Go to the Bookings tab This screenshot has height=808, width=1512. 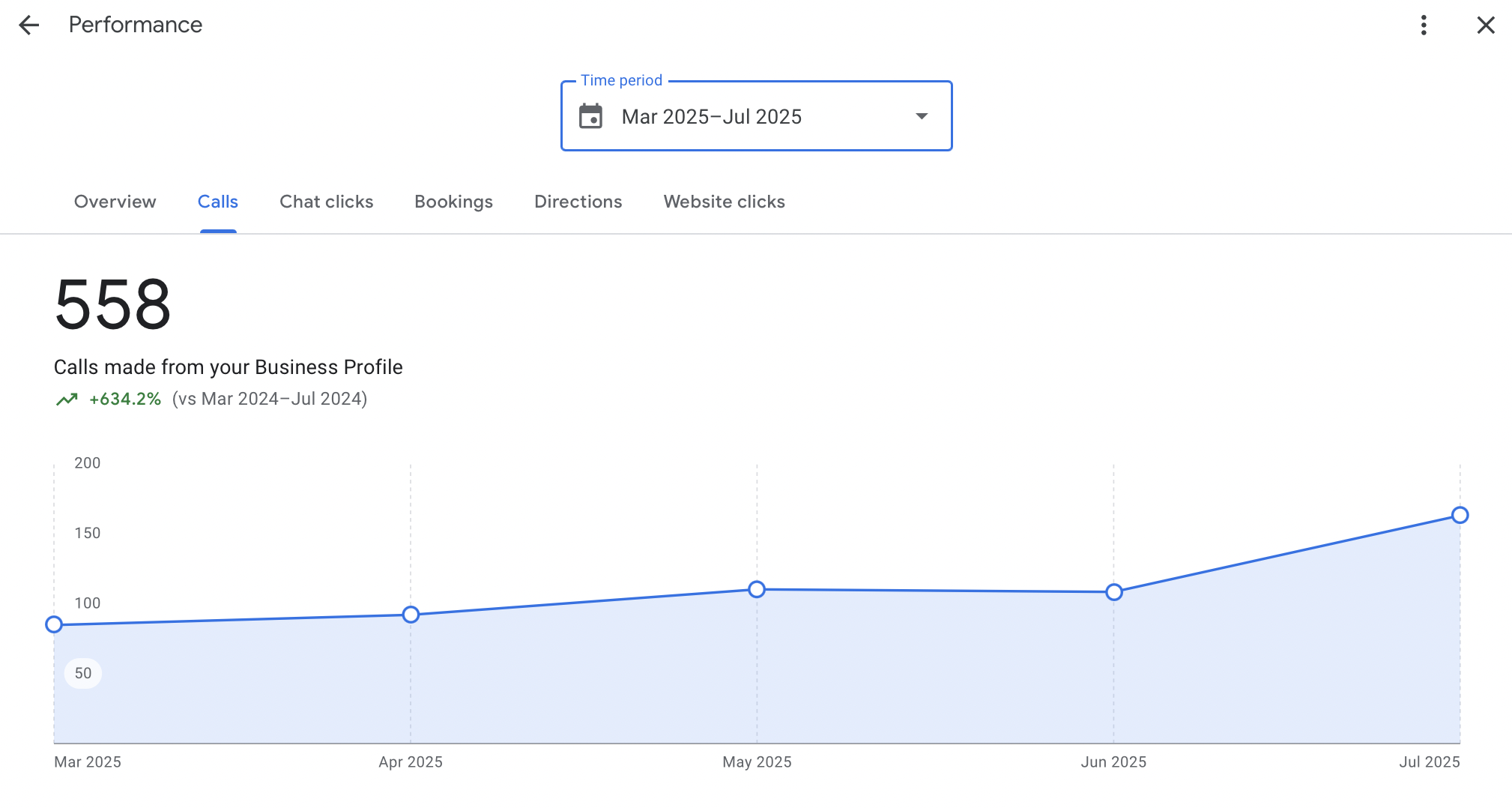click(x=453, y=202)
